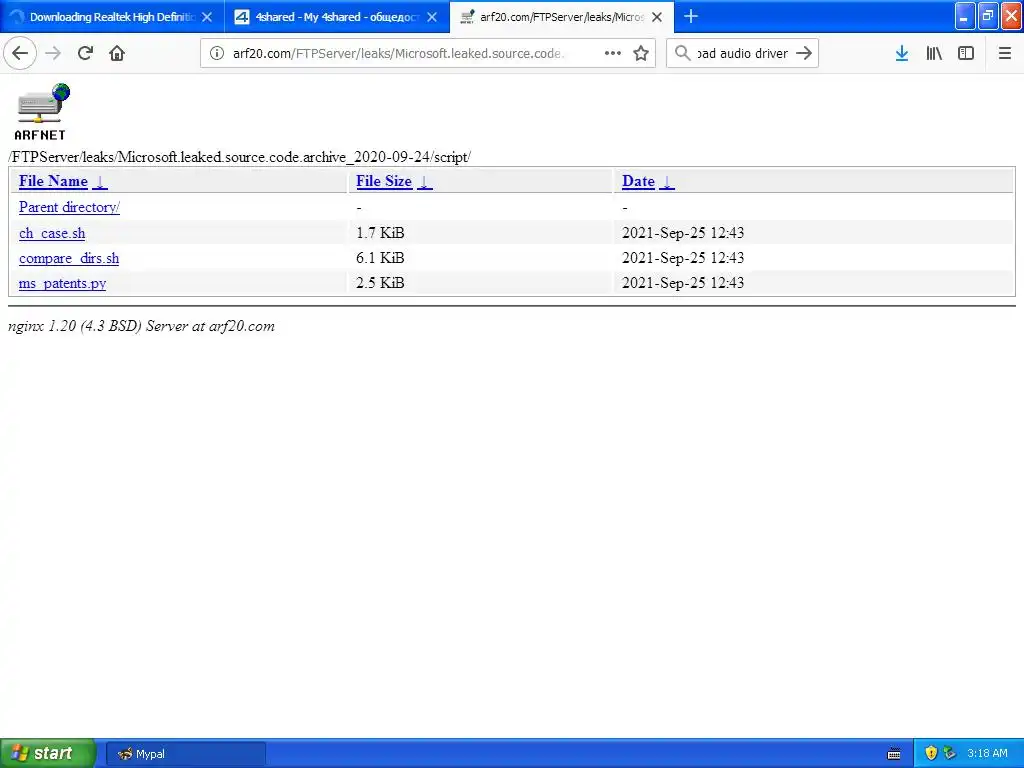1024x768 pixels.
Task: Click the 3:18 AM system clock
Action: click(987, 753)
